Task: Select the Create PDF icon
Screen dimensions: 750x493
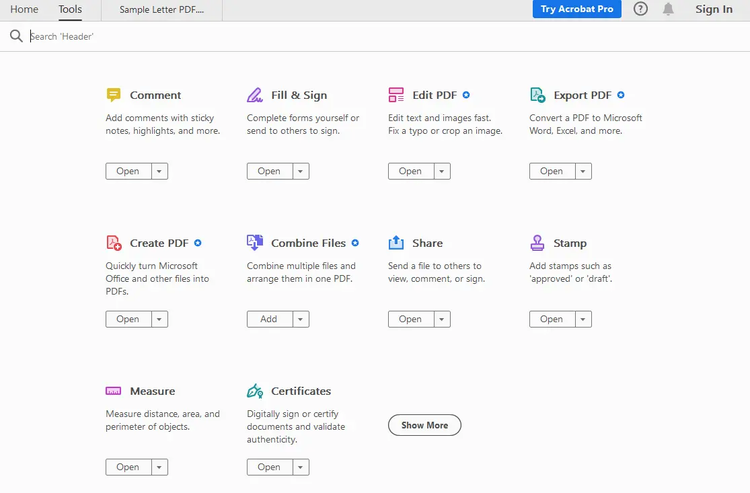Action: click(114, 243)
